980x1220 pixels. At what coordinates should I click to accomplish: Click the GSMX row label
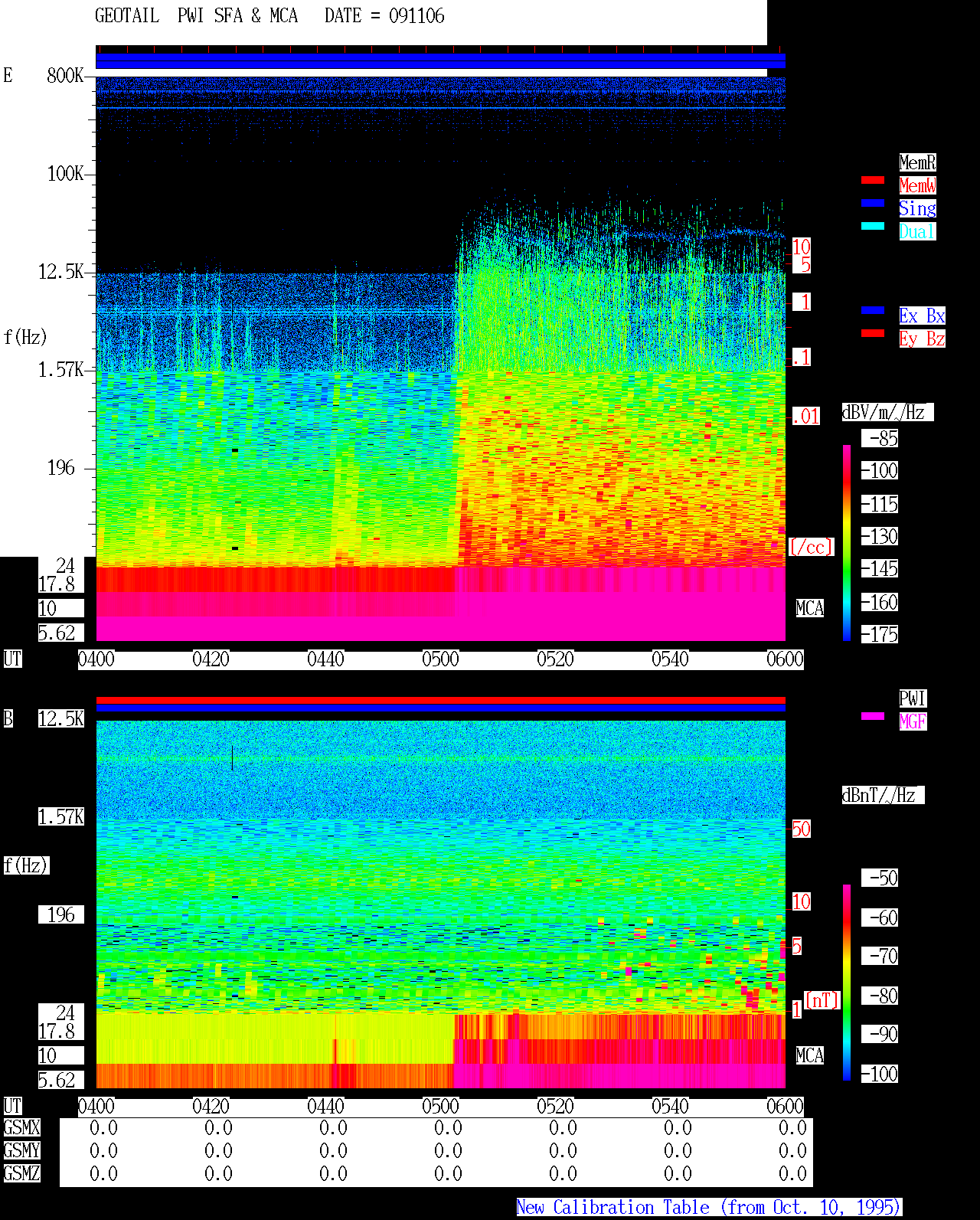point(21,1127)
